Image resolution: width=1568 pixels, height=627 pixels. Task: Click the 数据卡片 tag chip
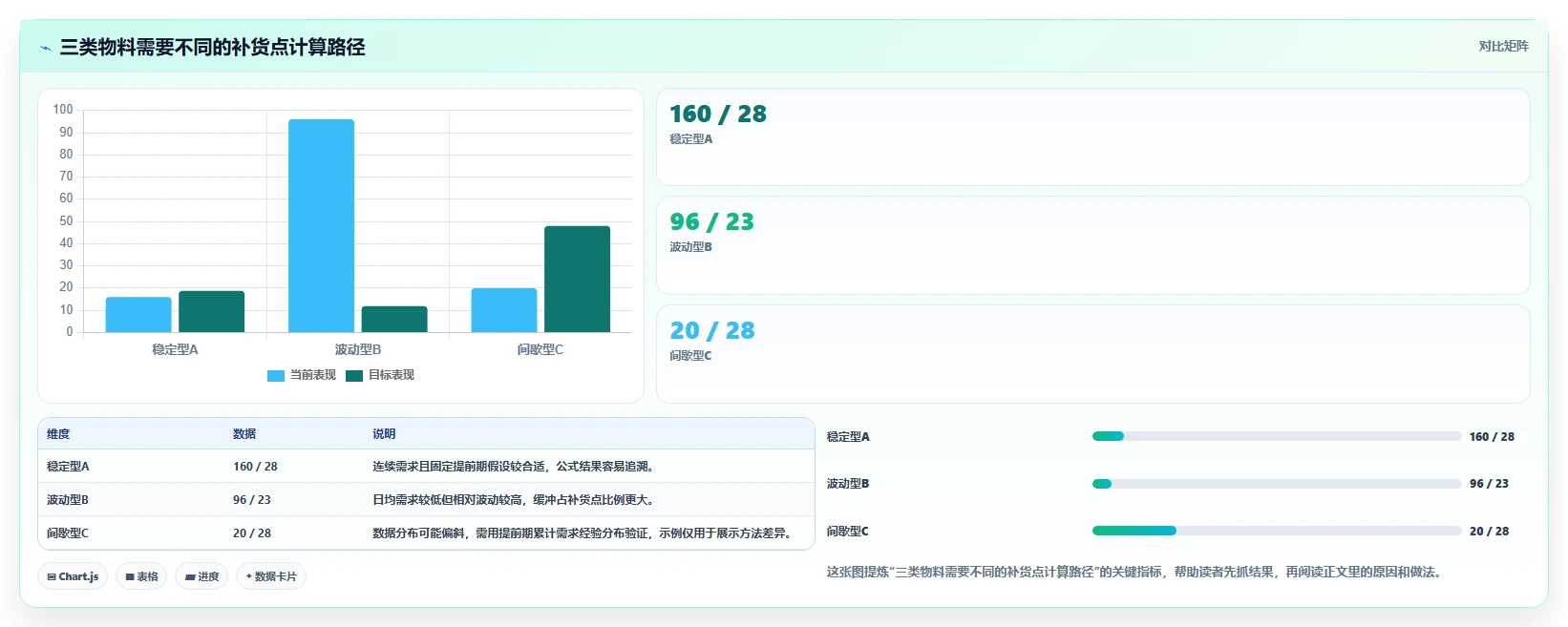[271, 576]
